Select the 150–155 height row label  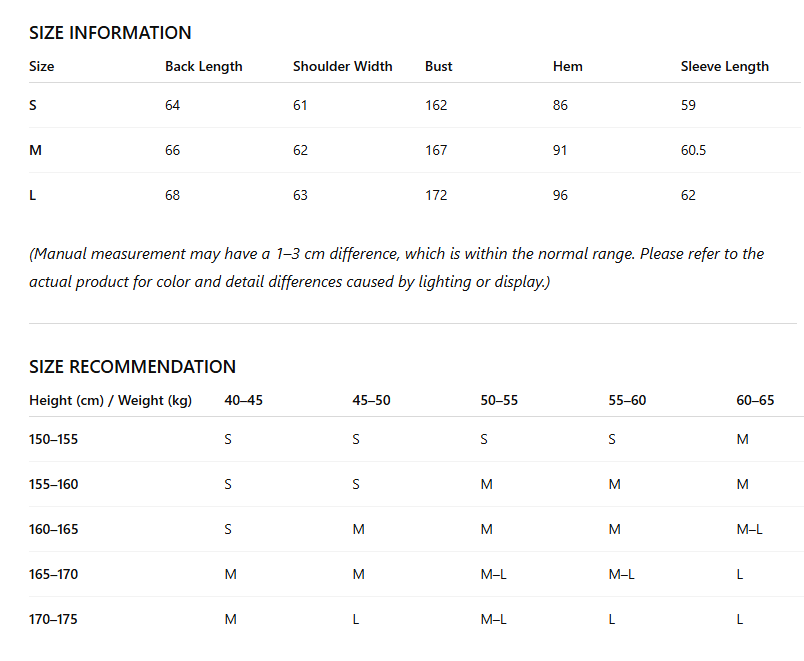pos(53,439)
